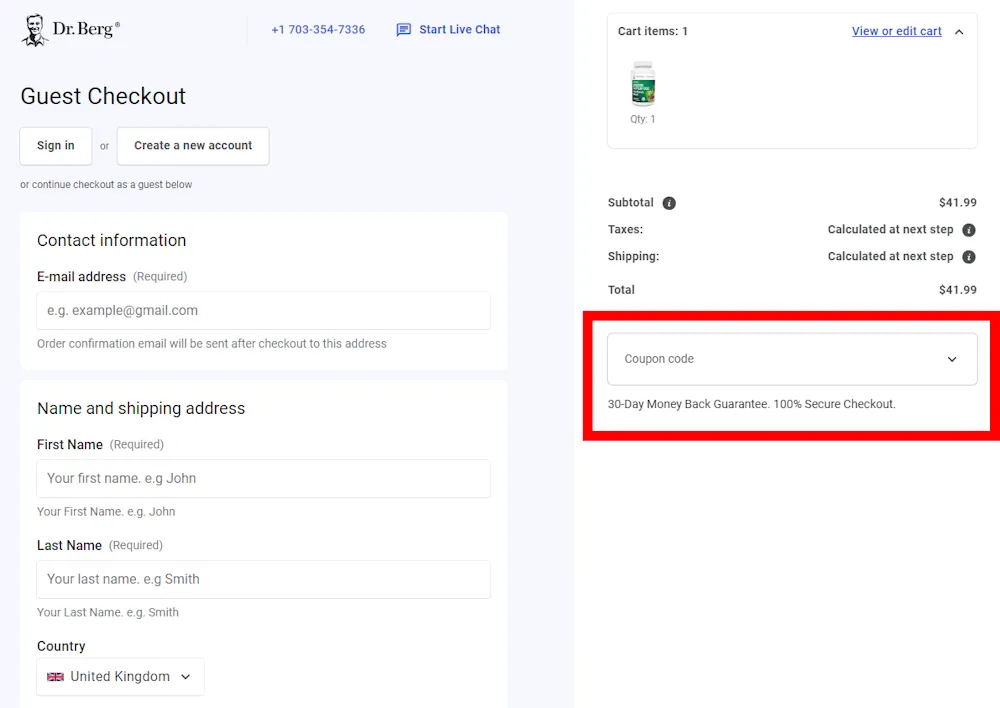The width and height of the screenshot is (1000, 708).
Task: Click 'Your Last Name. e.g. Smith' hint
Action: [x=108, y=612]
